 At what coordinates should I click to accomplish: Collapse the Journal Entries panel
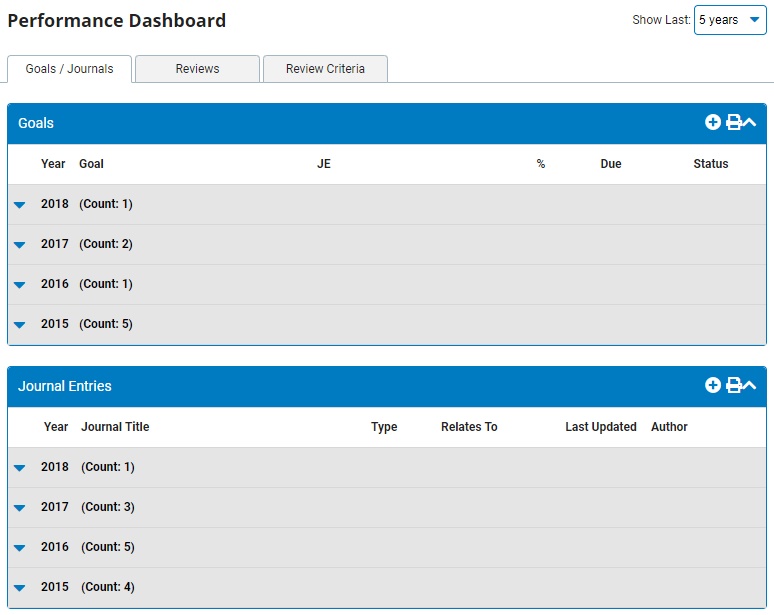pos(749,385)
